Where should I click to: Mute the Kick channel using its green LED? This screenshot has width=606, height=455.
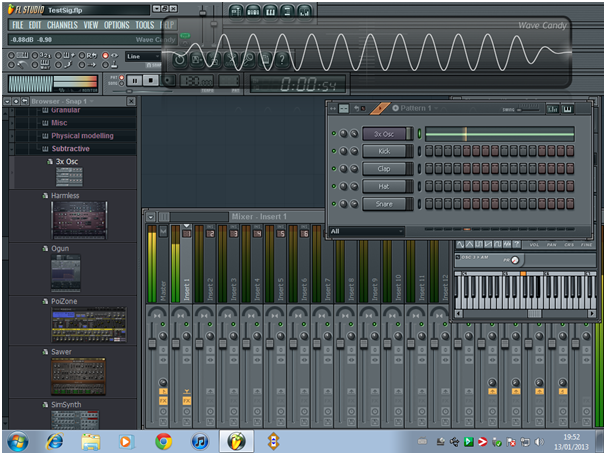point(333,151)
